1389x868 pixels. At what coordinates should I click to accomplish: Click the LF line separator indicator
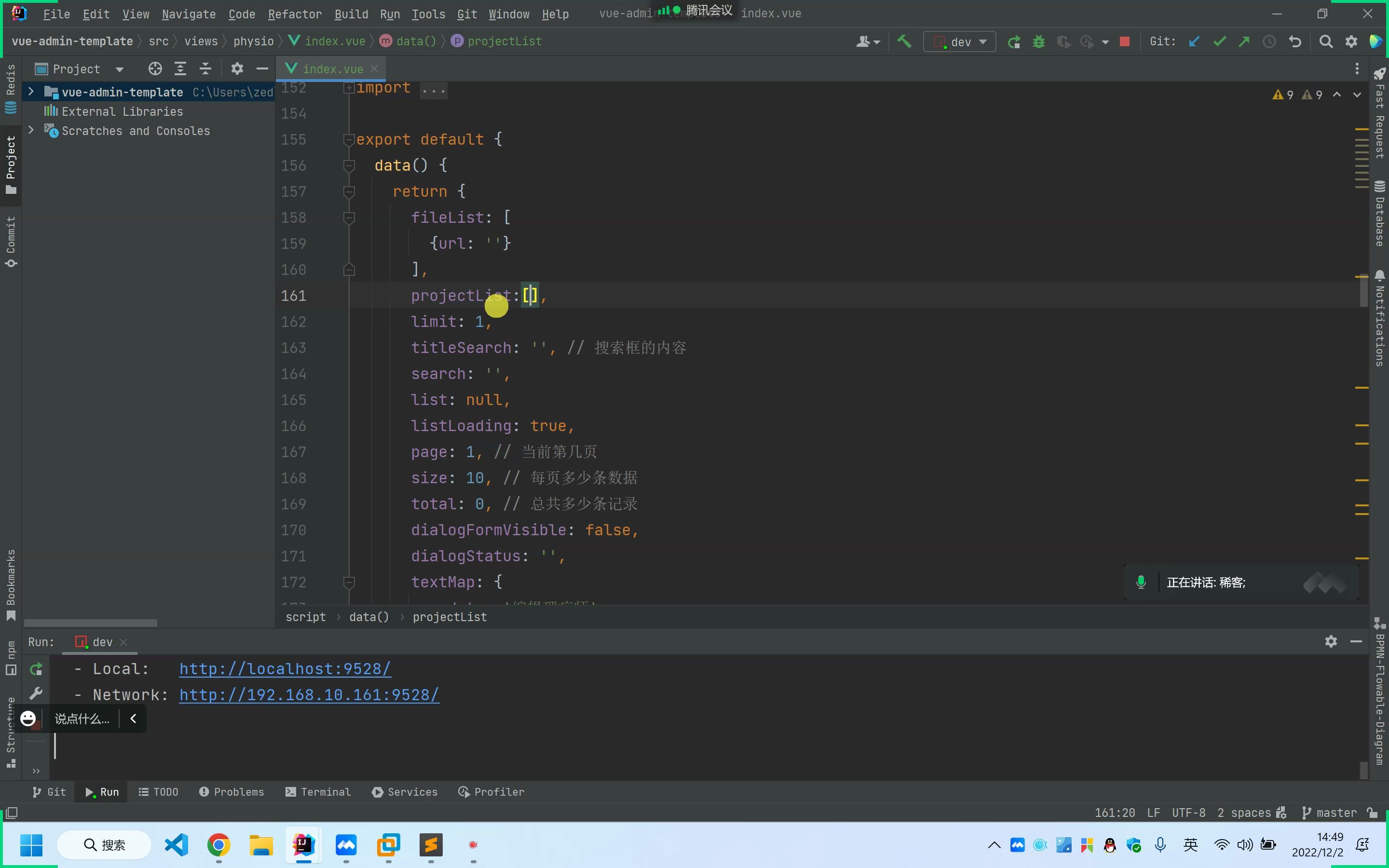(x=1153, y=813)
